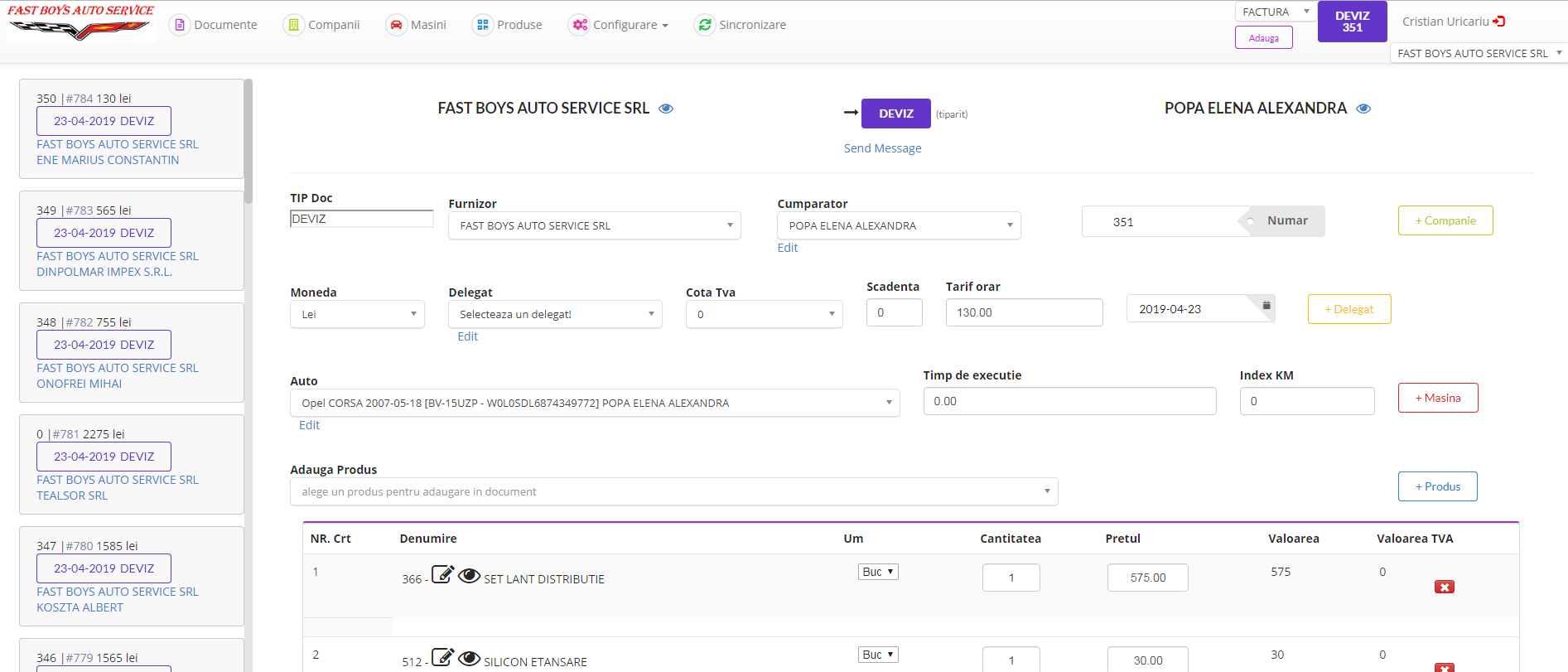This screenshot has height=672, width=1568.
Task: Edit product SILICON ETANSARE pencil icon
Action: 443,658
